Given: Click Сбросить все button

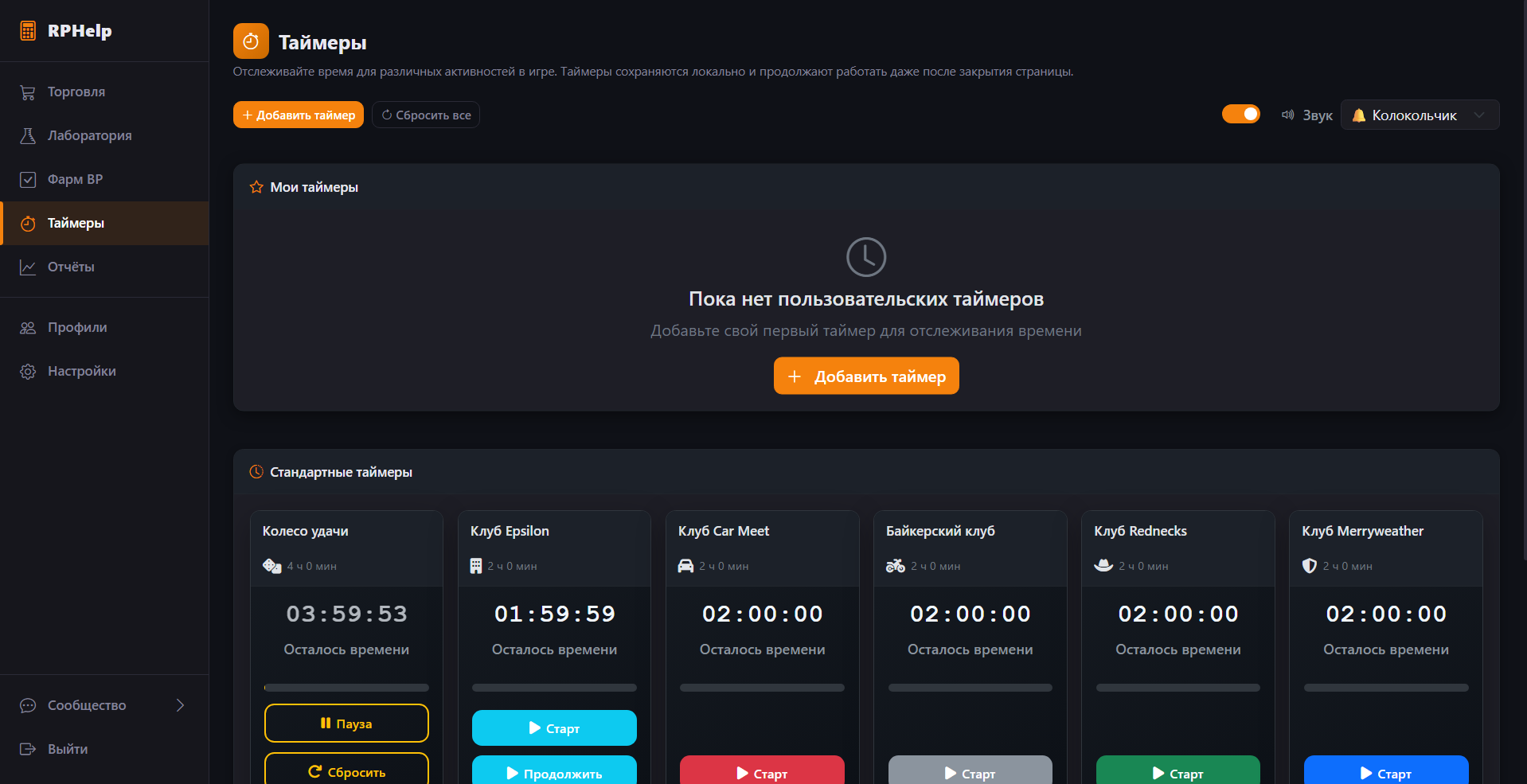Looking at the screenshot, I should 426,115.
